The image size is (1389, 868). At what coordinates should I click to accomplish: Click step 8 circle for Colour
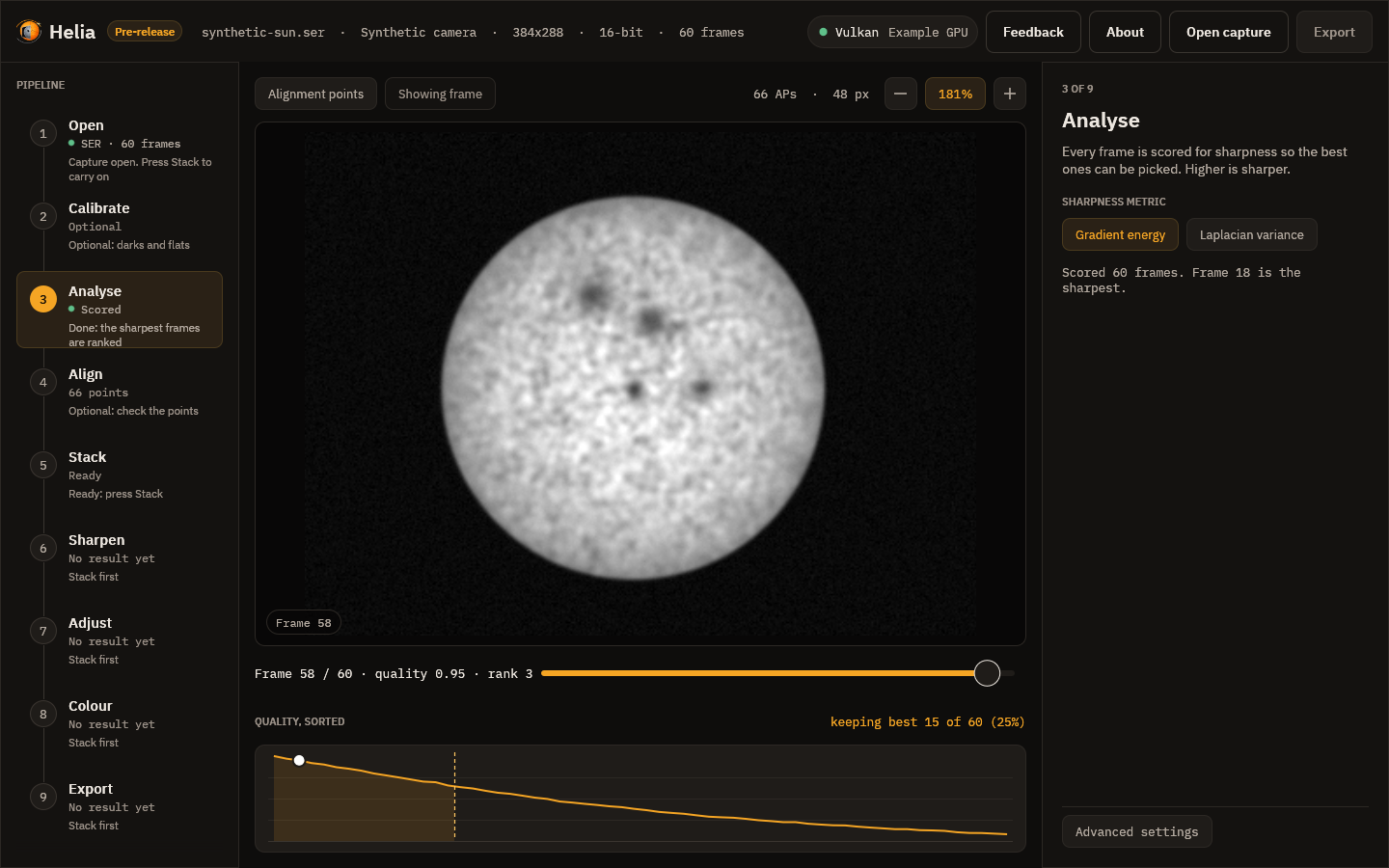pos(43,714)
